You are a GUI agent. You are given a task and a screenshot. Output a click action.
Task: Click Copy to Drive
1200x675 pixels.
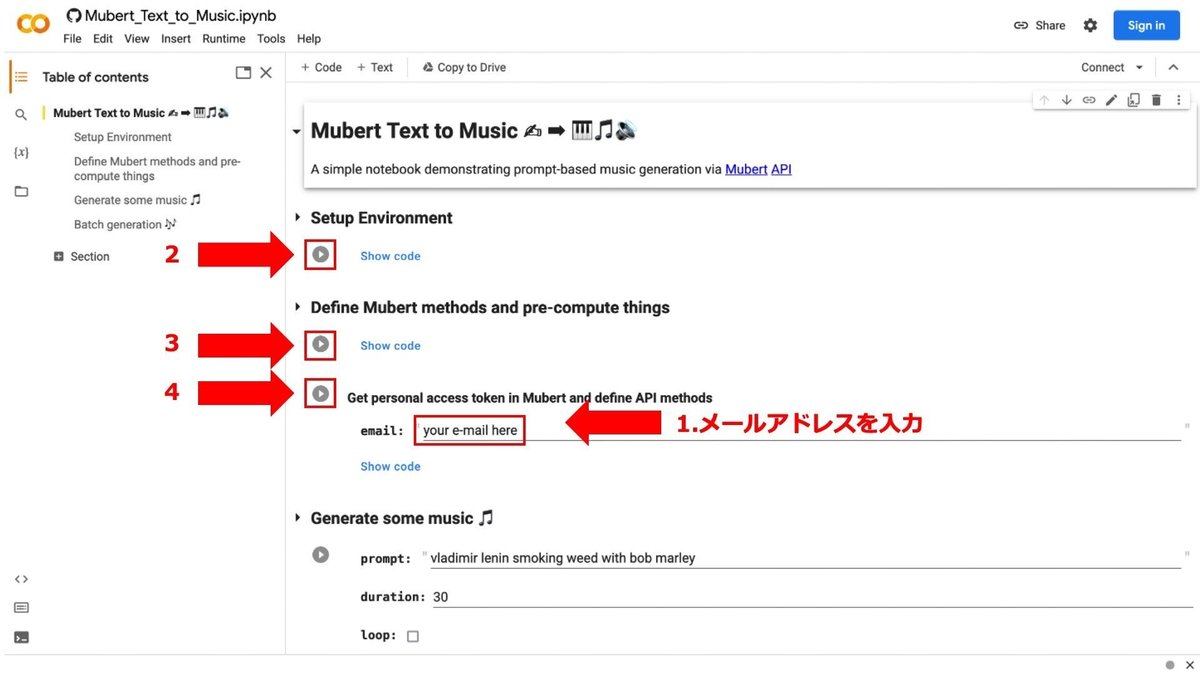click(x=464, y=68)
